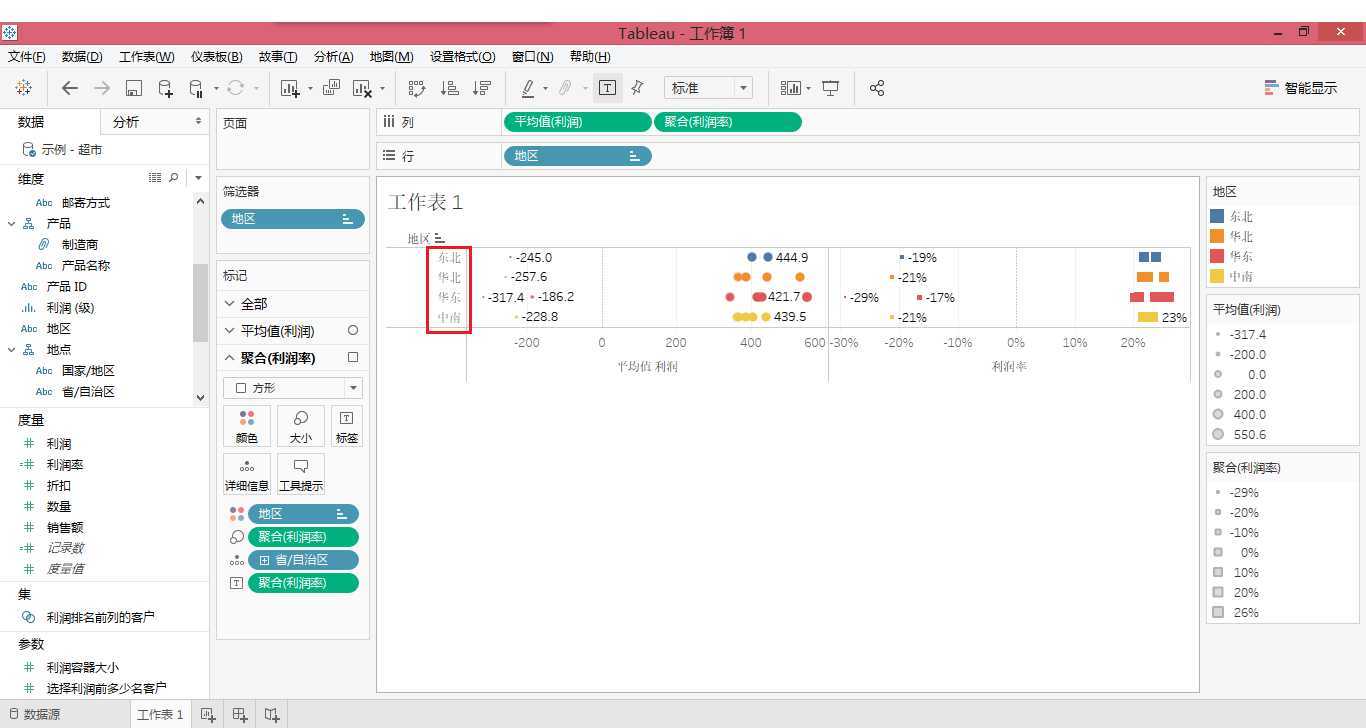This screenshot has height=728, width=1366.
Task: Click the share workbook icon
Action: coord(877,88)
